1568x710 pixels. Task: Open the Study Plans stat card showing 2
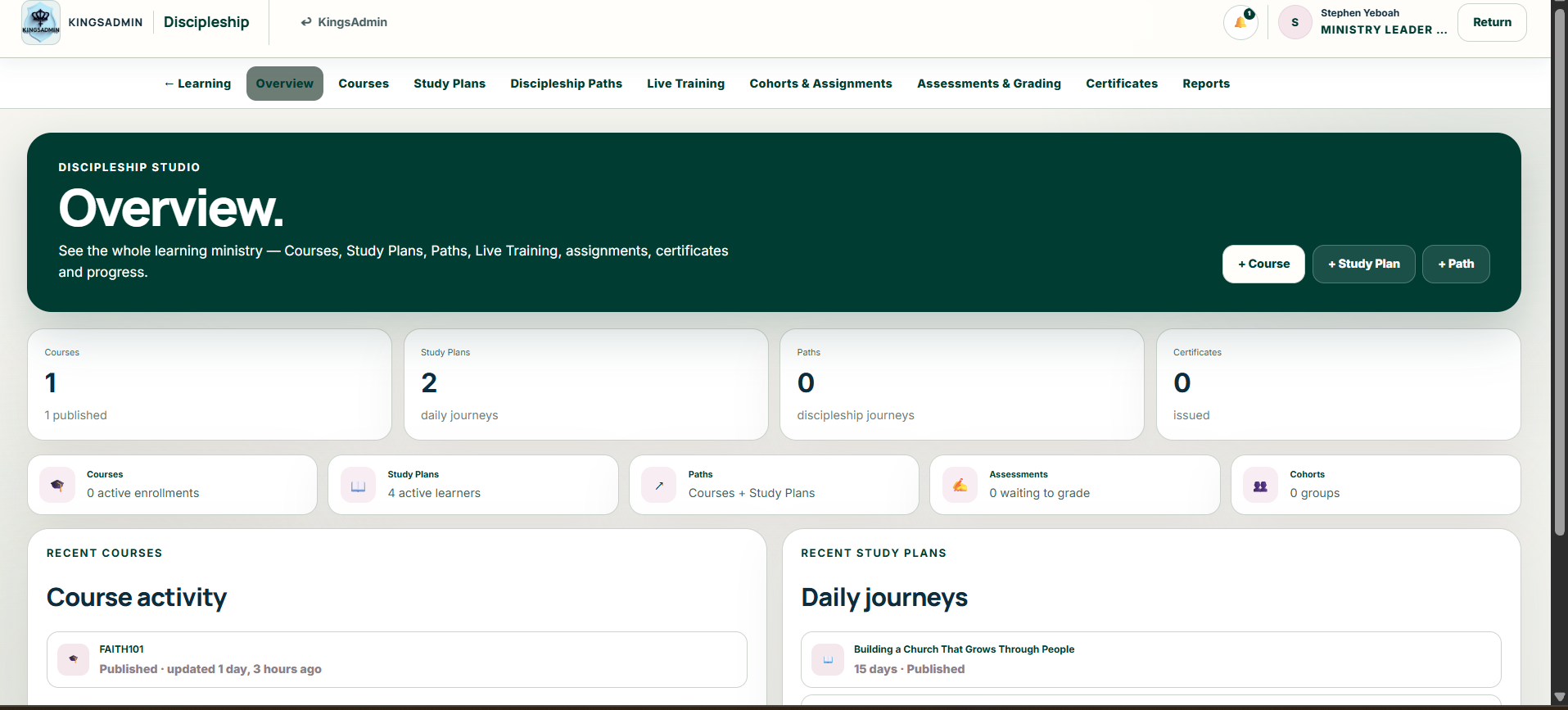(x=585, y=385)
